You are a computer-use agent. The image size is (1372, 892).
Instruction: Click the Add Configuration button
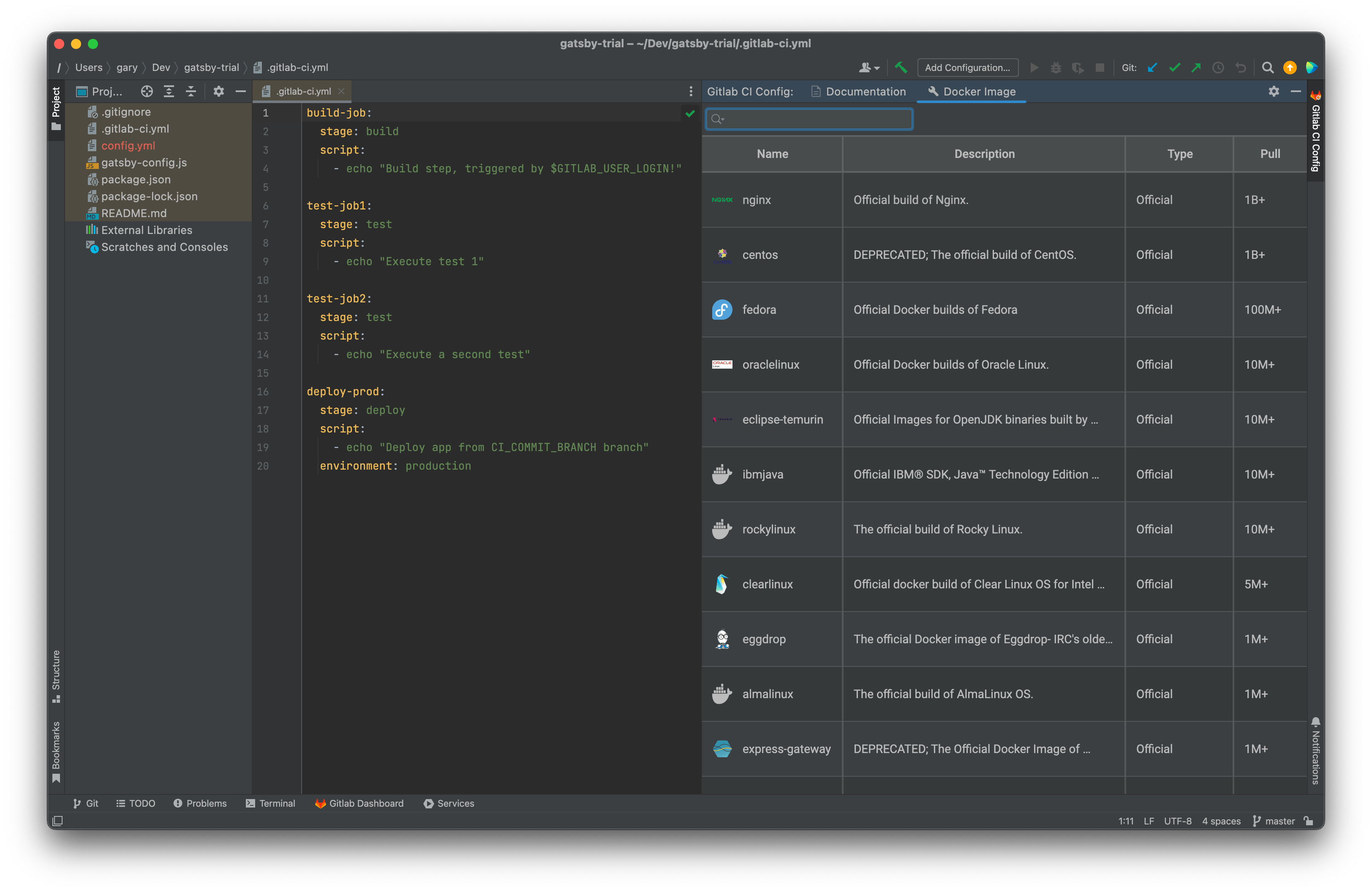click(x=967, y=68)
